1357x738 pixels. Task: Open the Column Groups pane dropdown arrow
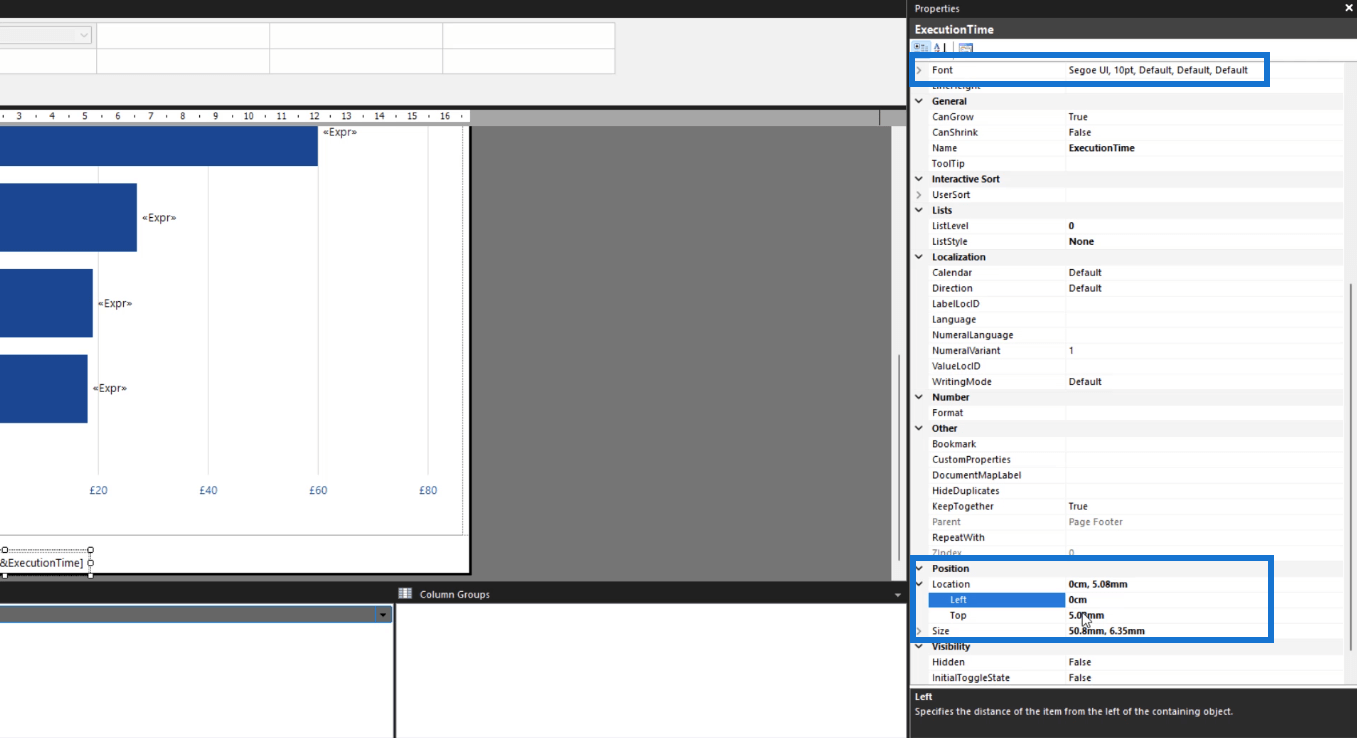tap(898, 595)
